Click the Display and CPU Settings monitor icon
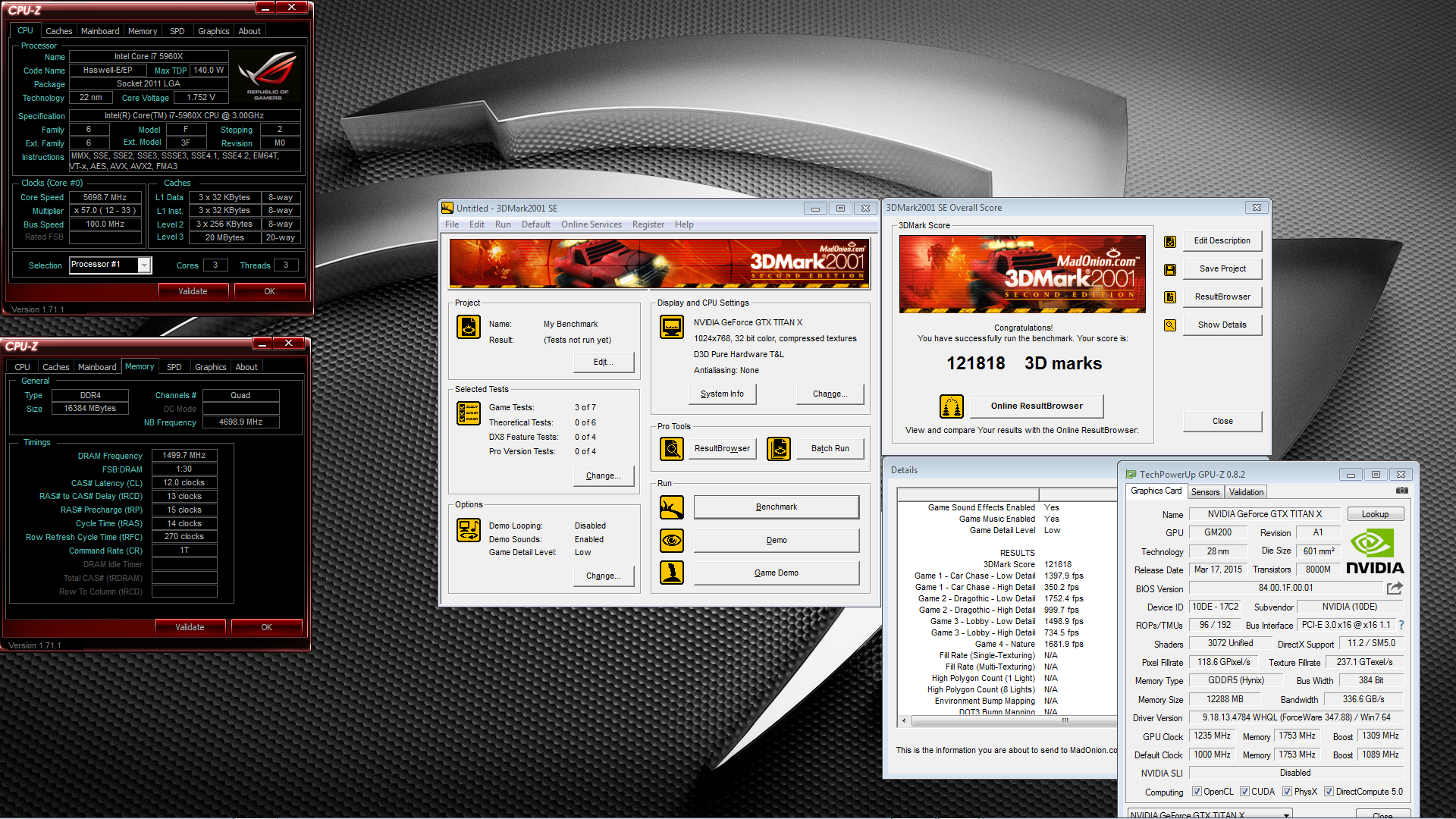This screenshot has height=819, width=1456. 672,327
